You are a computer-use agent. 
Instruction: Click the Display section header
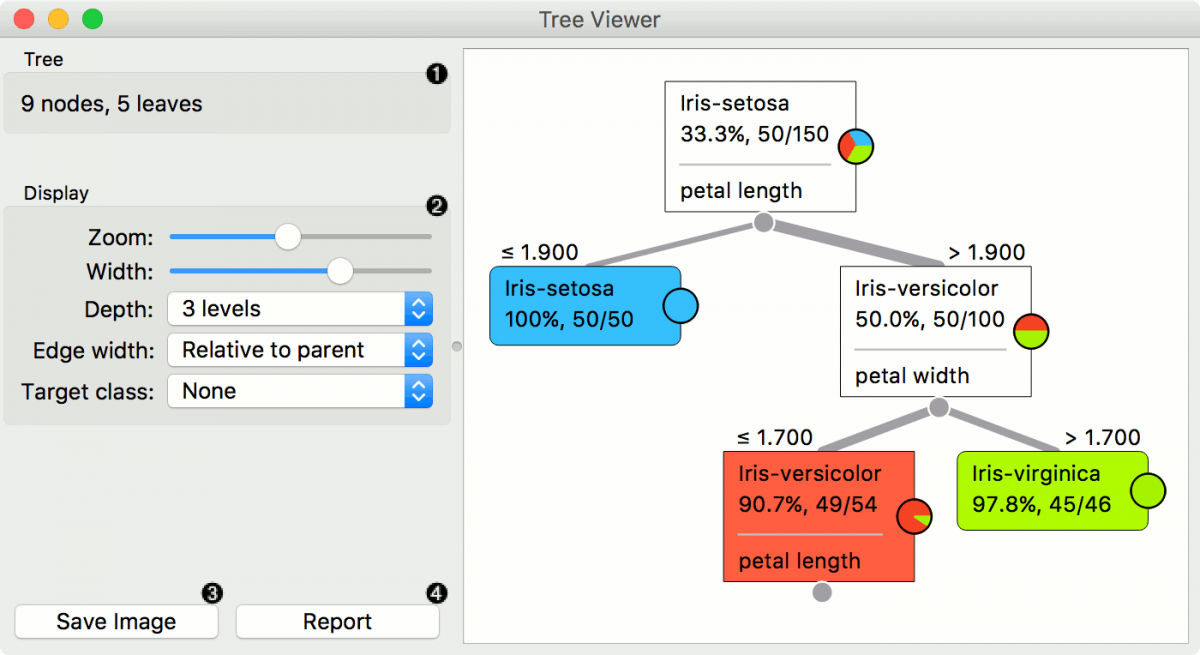coord(56,193)
